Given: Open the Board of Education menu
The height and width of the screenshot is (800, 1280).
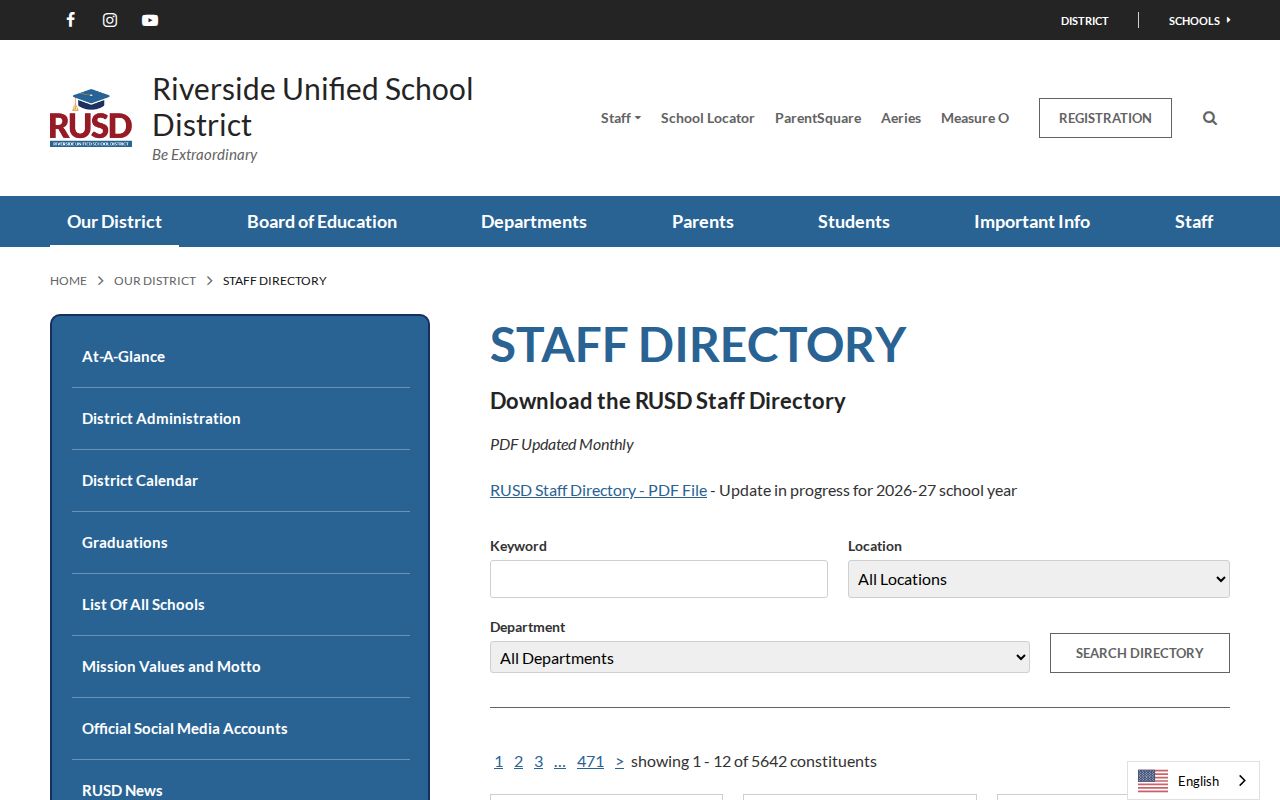Looking at the screenshot, I should 322,221.
